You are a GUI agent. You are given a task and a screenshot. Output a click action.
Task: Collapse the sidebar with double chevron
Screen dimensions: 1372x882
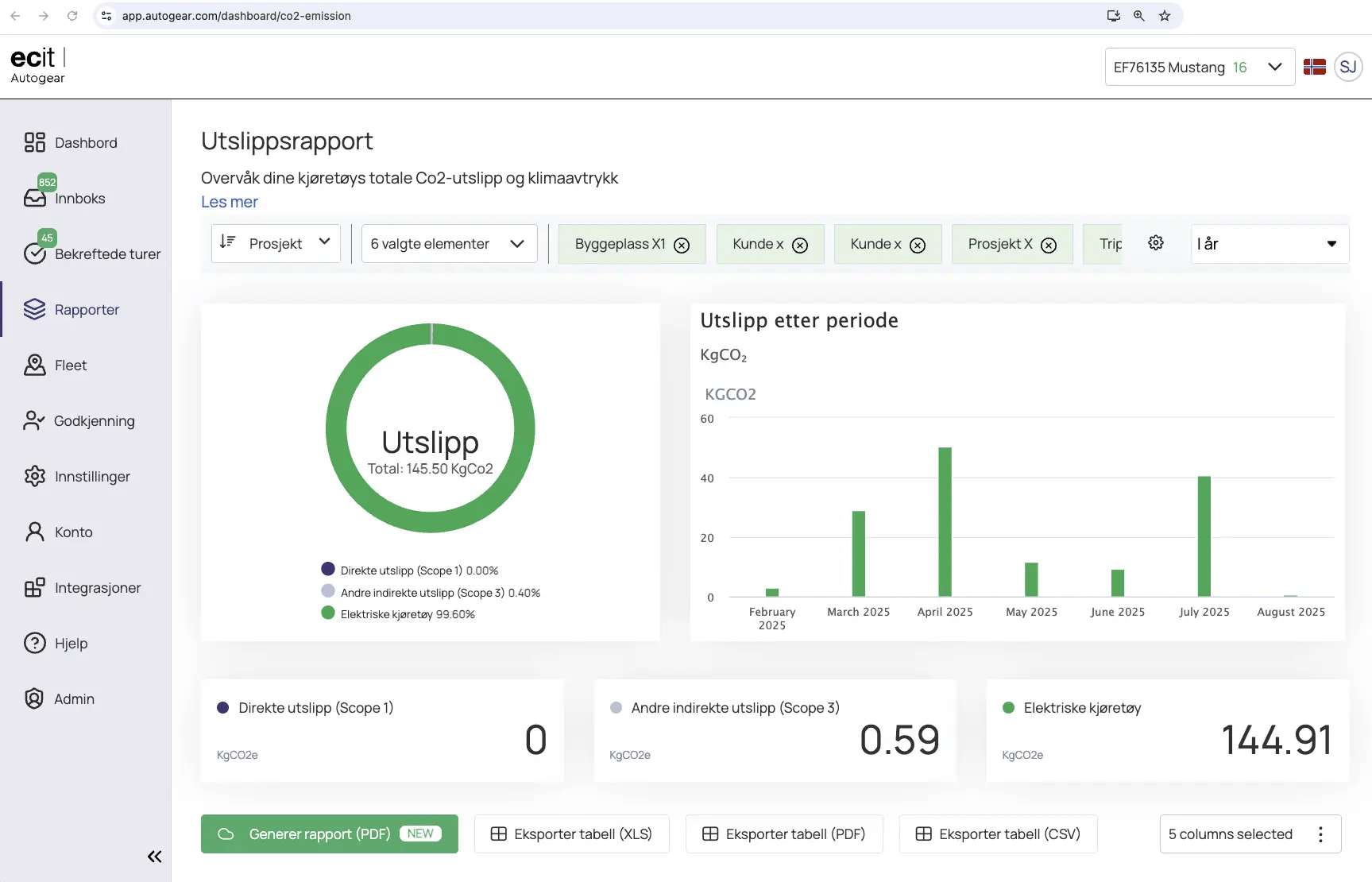tap(154, 856)
